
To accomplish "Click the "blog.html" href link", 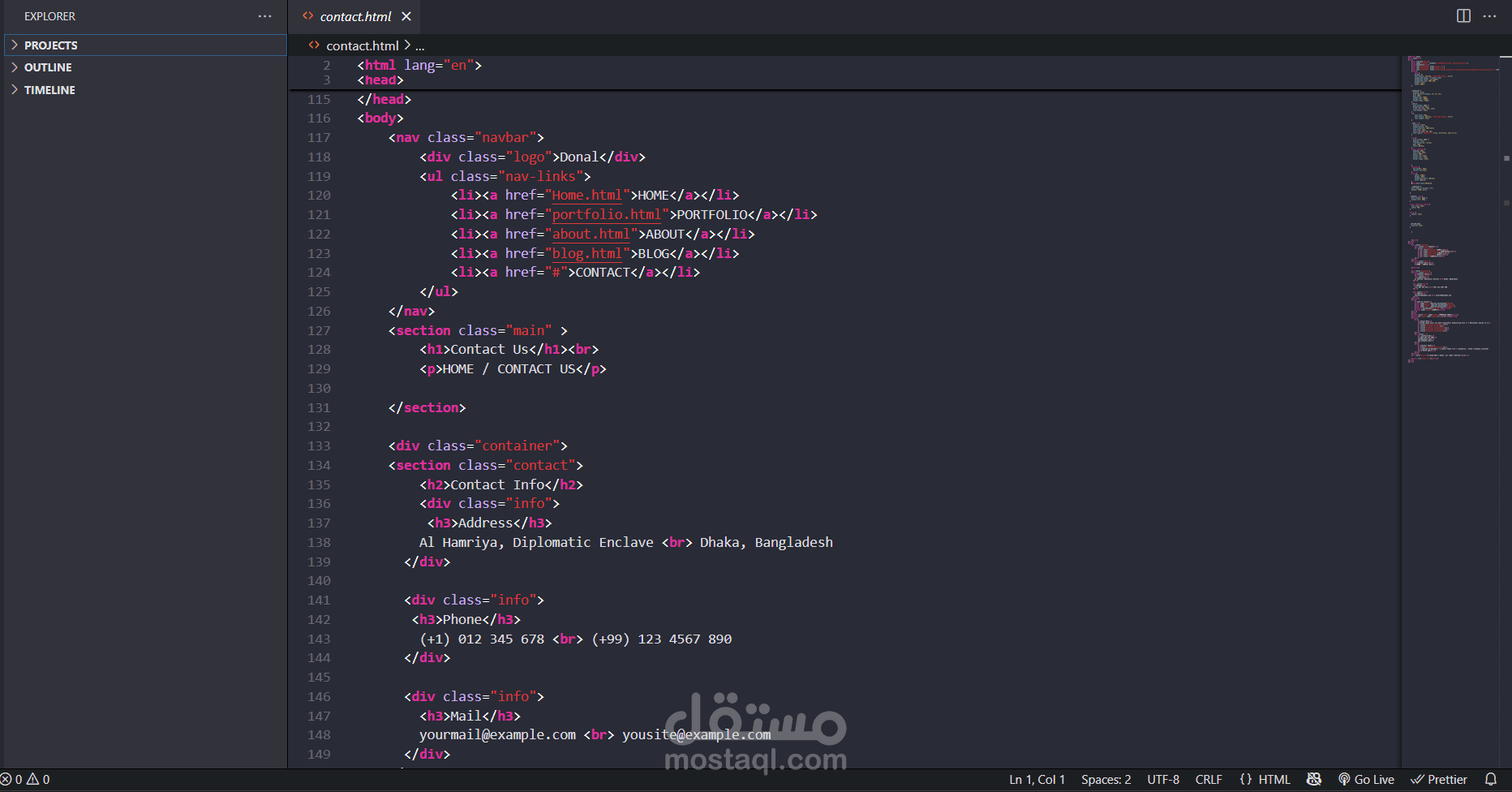I will 587,253.
